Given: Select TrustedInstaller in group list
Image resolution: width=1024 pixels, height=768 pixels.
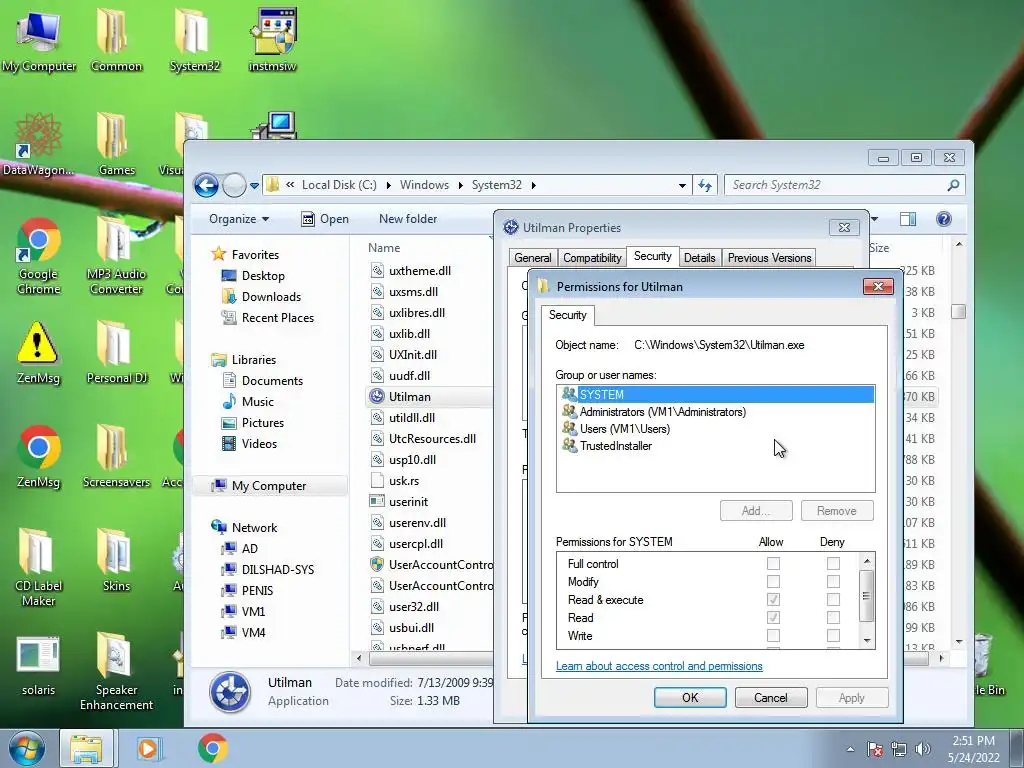Looking at the screenshot, I should [x=607, y=446].
